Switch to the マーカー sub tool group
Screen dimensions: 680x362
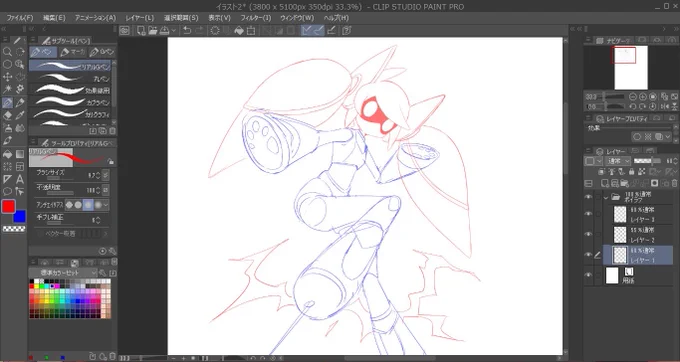coord(72,52)
